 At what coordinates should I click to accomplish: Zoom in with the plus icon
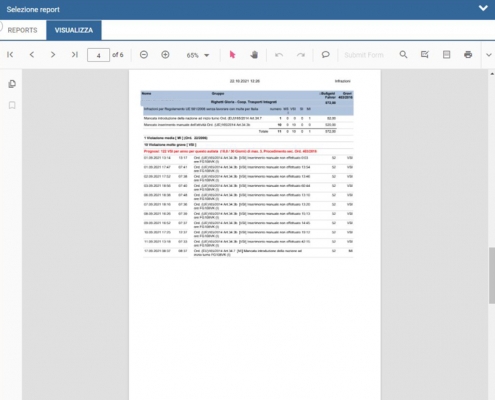pos(165,55)
